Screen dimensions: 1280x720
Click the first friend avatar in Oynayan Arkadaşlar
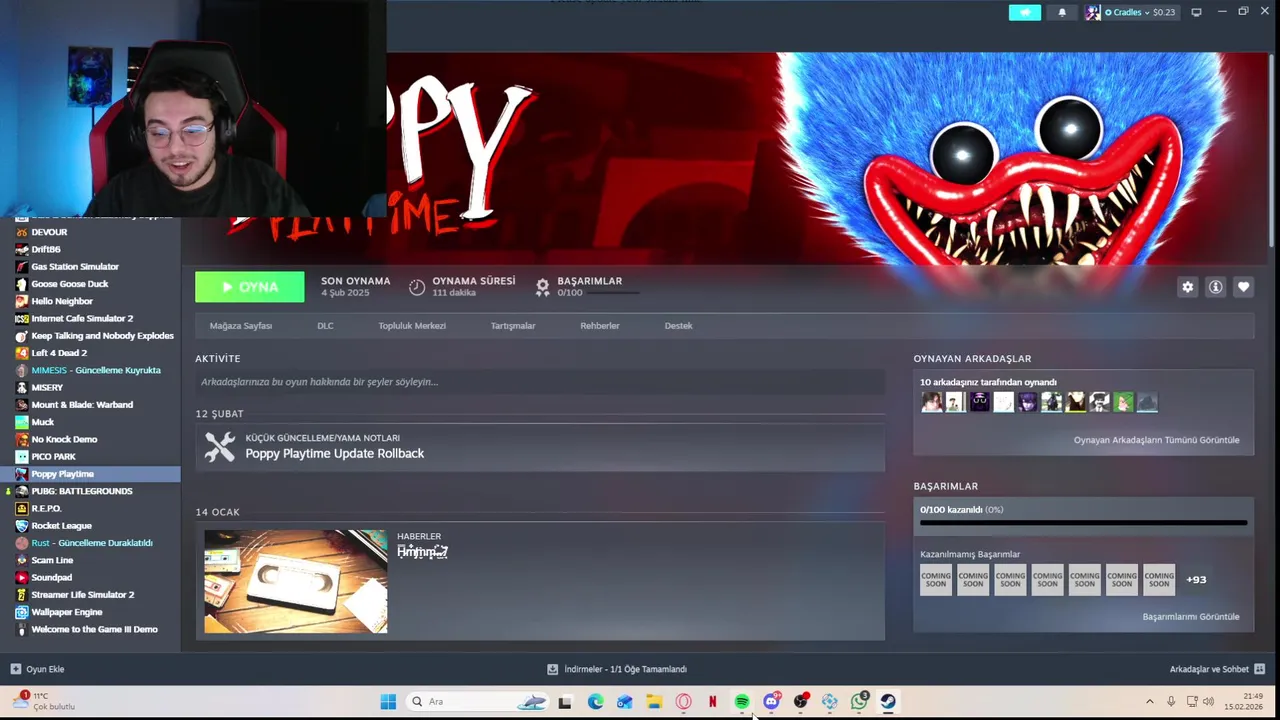point(931,402)
